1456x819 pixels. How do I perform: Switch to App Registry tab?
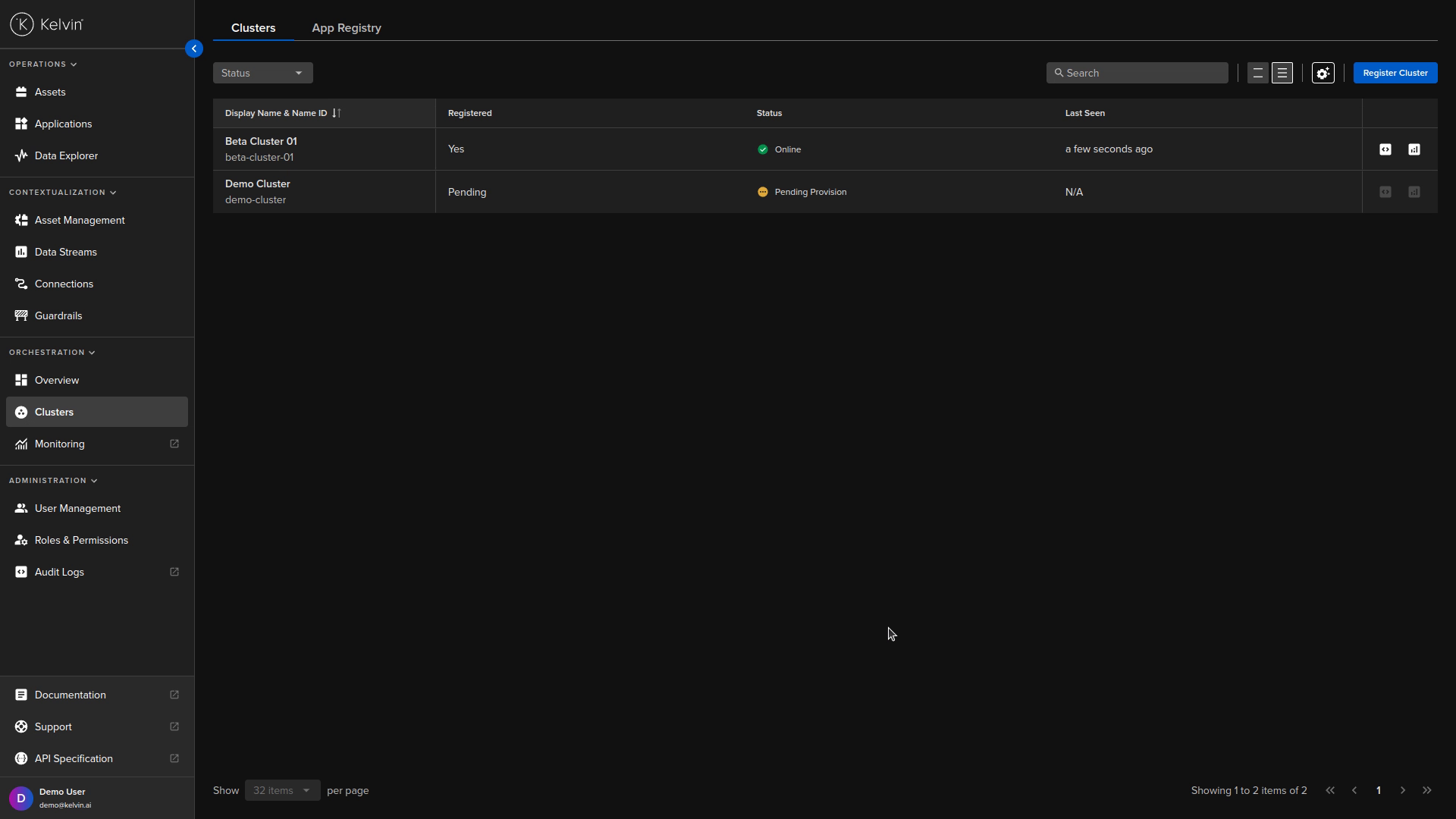346,28
